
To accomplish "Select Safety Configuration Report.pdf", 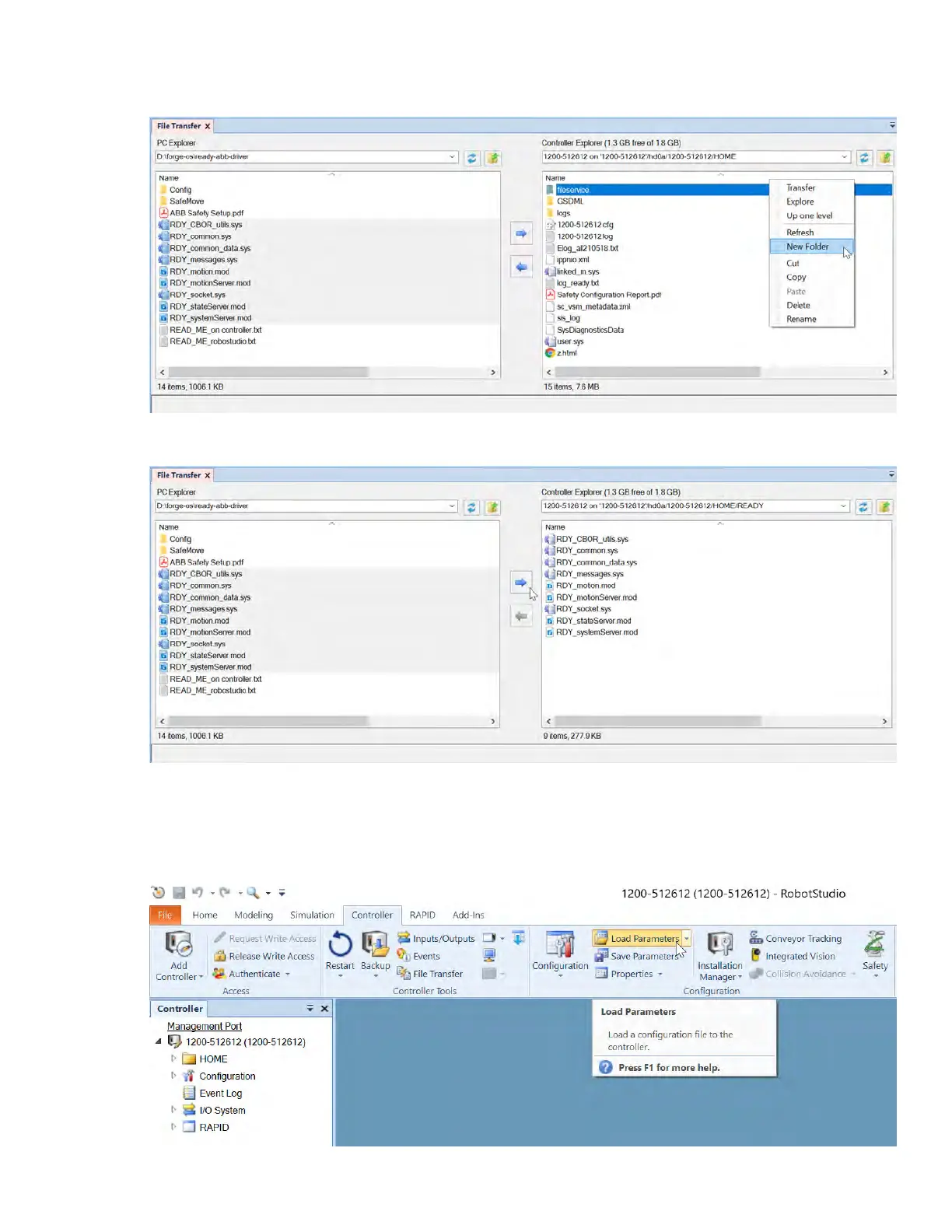I will coord(604,294).
